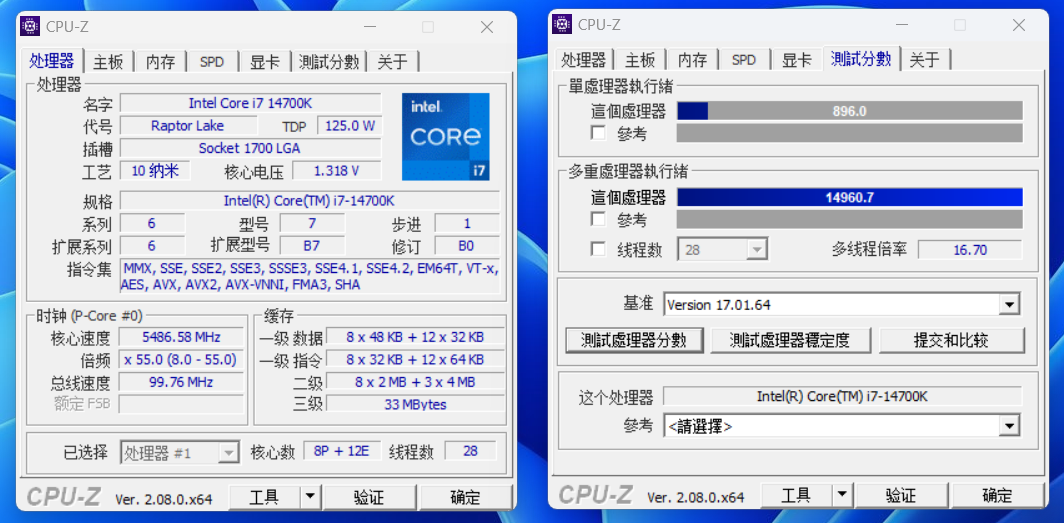Open 測試分數 tab in left CPU-Z window
The height and width of the screenshot is (523, 1064).
329,62
